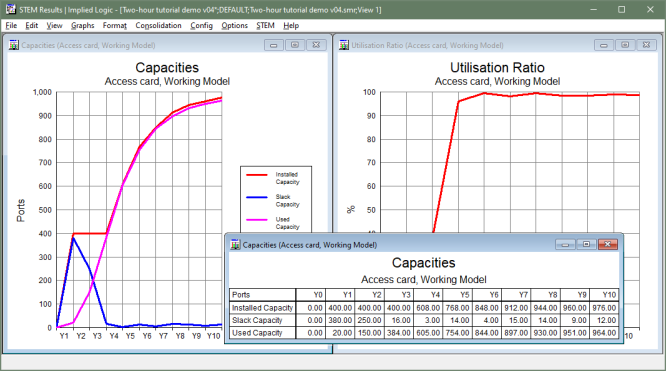Click the Capacities table window icon

pos(235,245)
